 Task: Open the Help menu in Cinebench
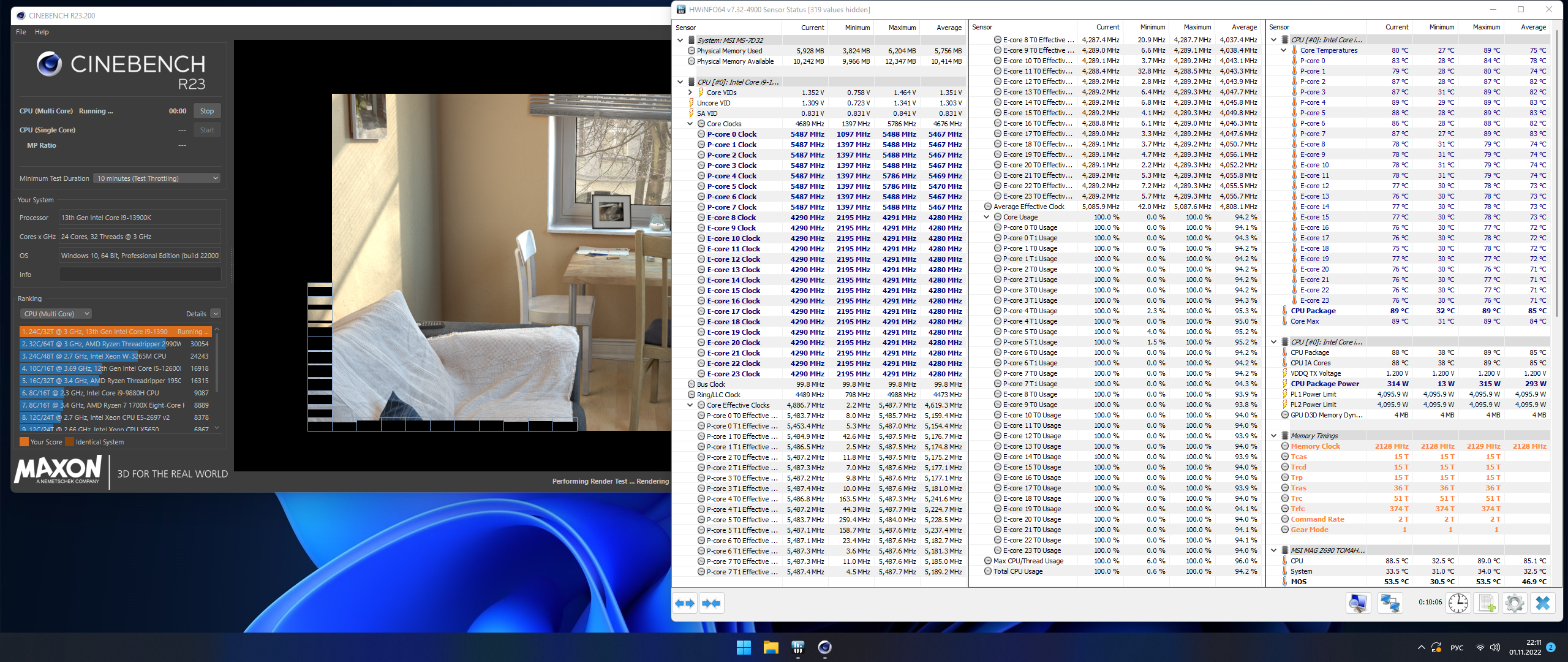(x=42, y=32)
